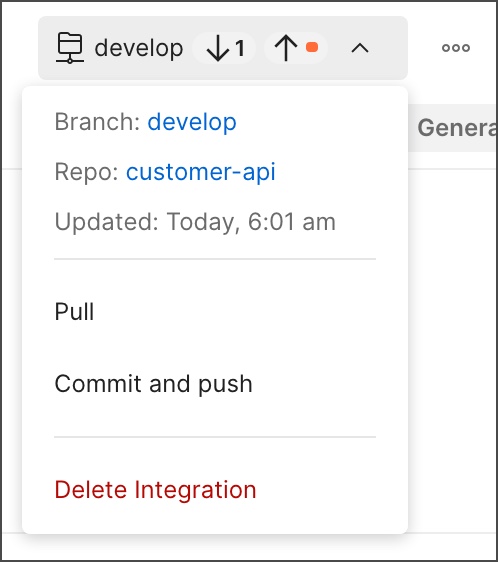498x562 pixels.
Task: Click develop branch name in header bar
Action: click(x=139, y=48)
